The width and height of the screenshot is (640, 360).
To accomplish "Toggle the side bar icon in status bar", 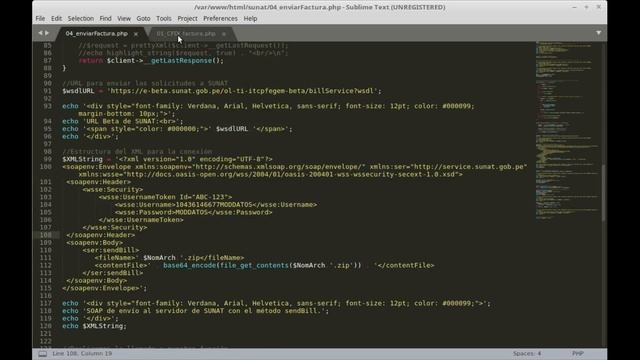I will (x=42, y=354).
